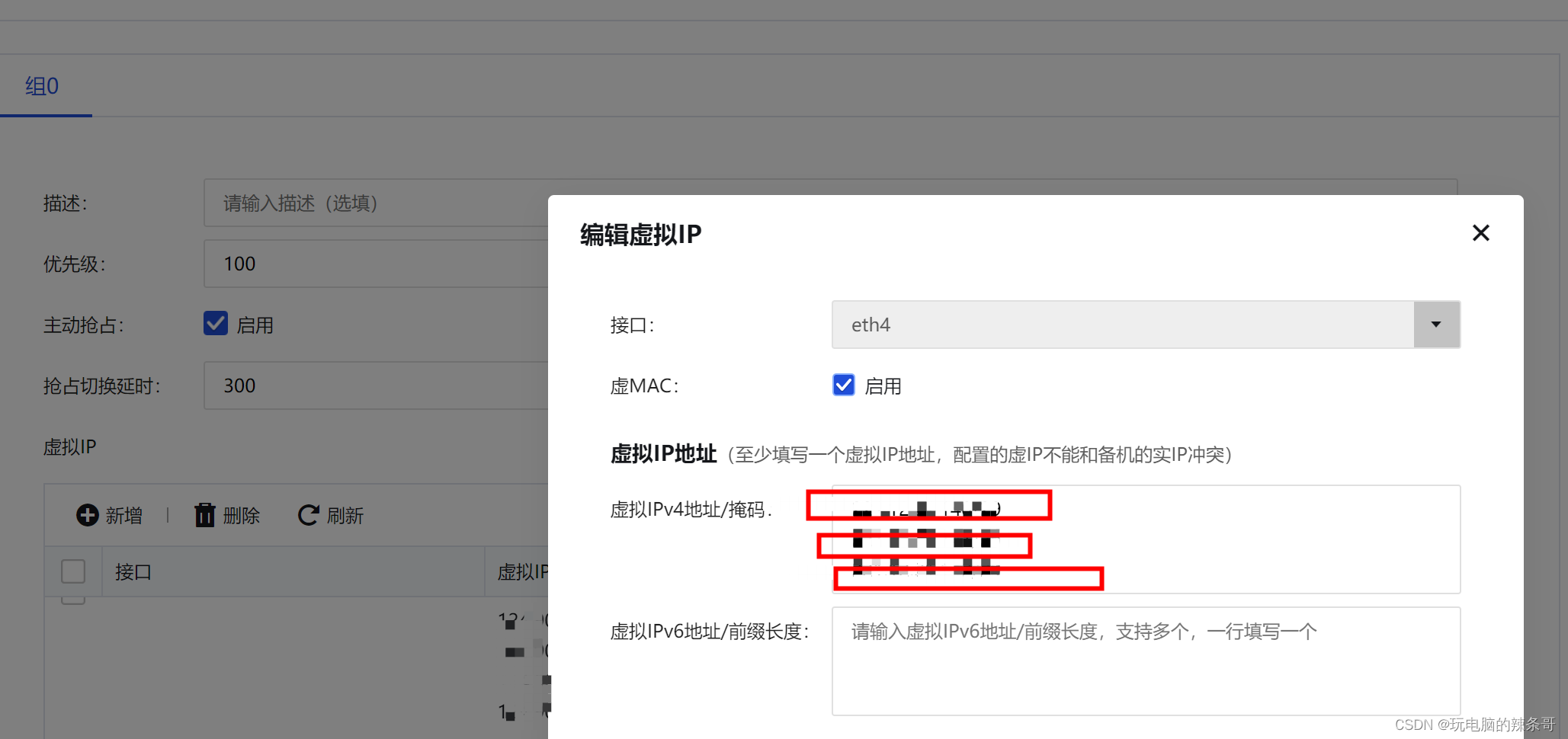Click the 删除 button label
Image resolution: width=1568 pixels, height=739 pixels.
pos(242,516)
